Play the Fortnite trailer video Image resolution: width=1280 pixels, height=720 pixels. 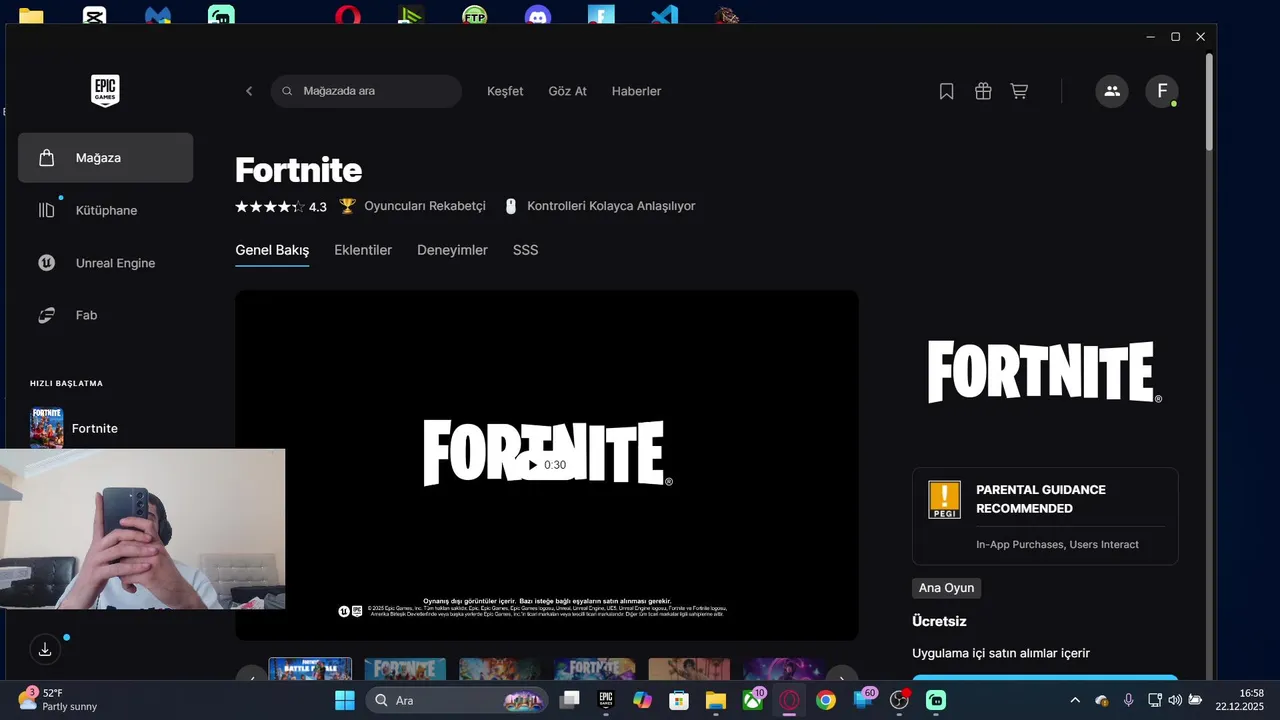(546, 465)
